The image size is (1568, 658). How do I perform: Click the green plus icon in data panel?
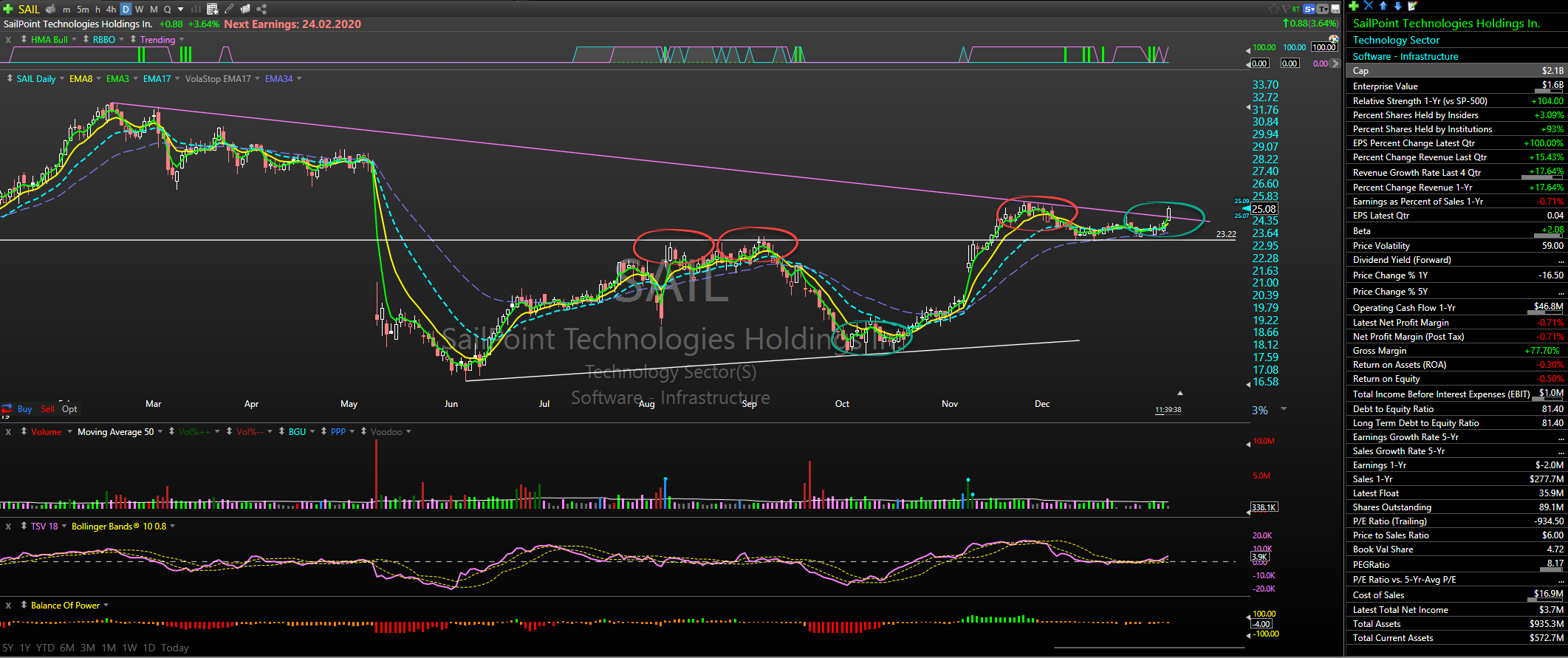(x=1354, y=6)
